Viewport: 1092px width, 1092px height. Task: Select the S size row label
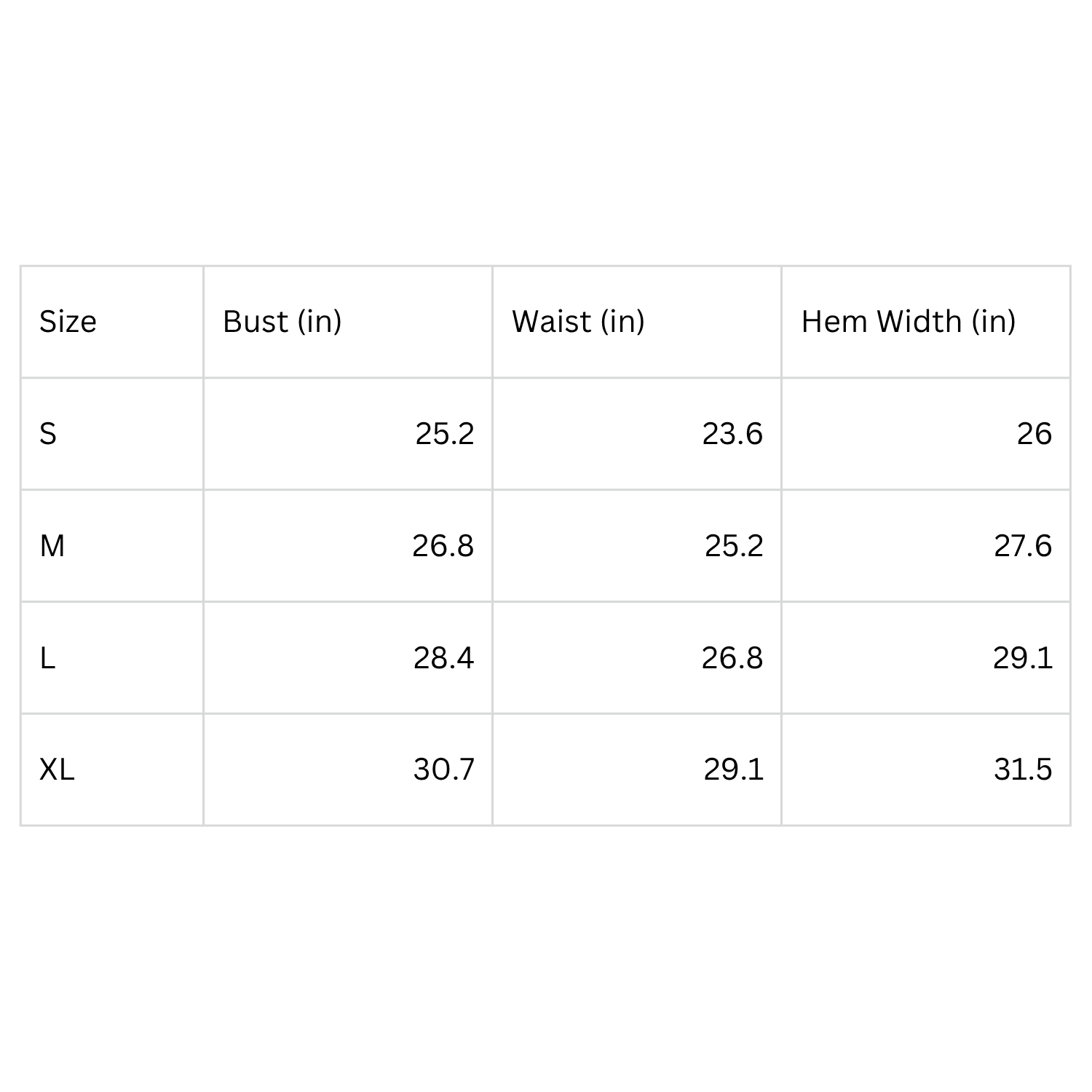click(48, 434)
